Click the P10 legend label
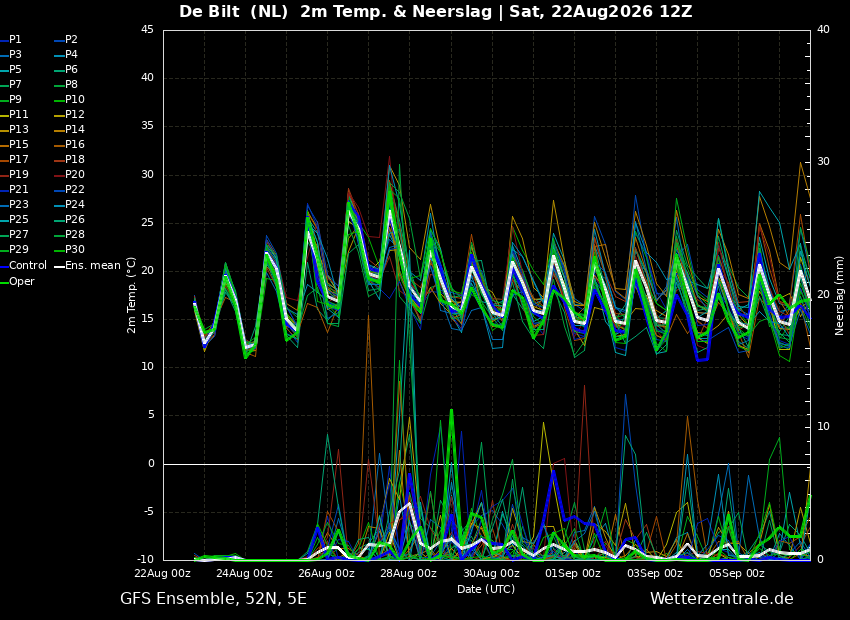 75,100
